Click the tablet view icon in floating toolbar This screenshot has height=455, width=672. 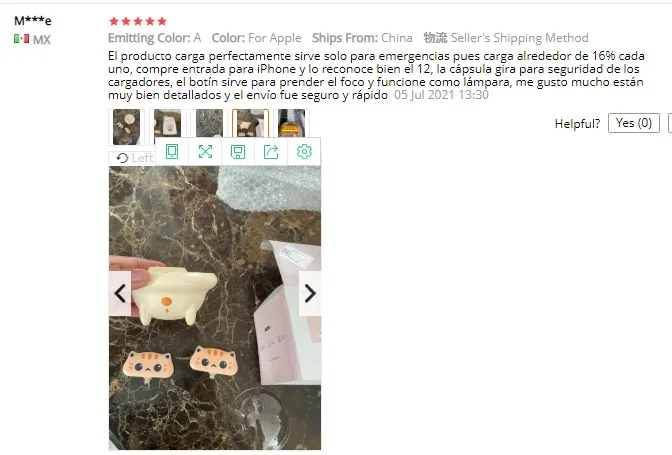[x=172, y=152]
